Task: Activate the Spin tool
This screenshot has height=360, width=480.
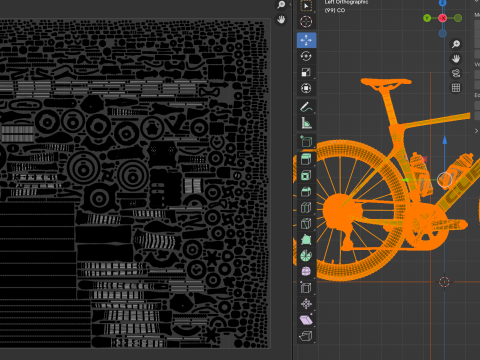Action: tap(306, 256)
